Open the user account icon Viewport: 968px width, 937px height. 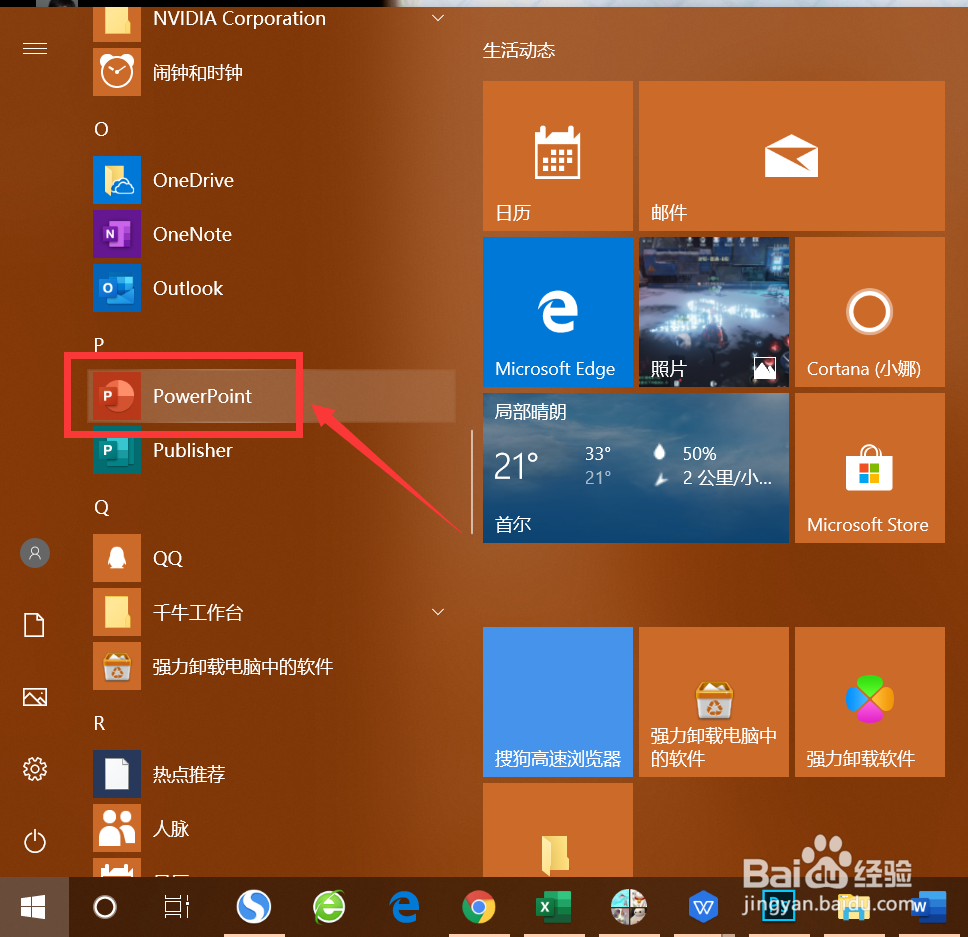(35, 553)
